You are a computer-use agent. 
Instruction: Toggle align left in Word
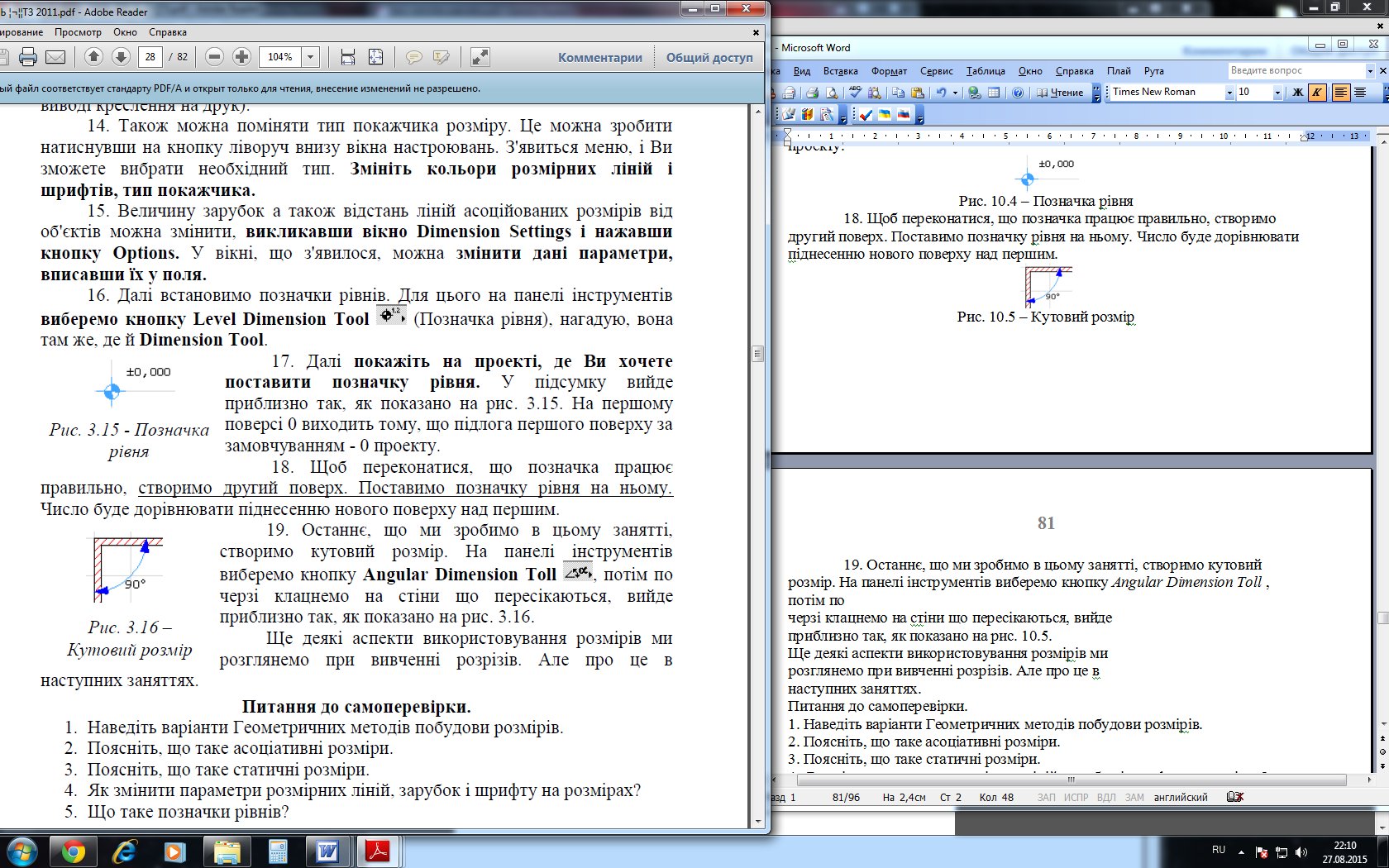pos(1340,92)
